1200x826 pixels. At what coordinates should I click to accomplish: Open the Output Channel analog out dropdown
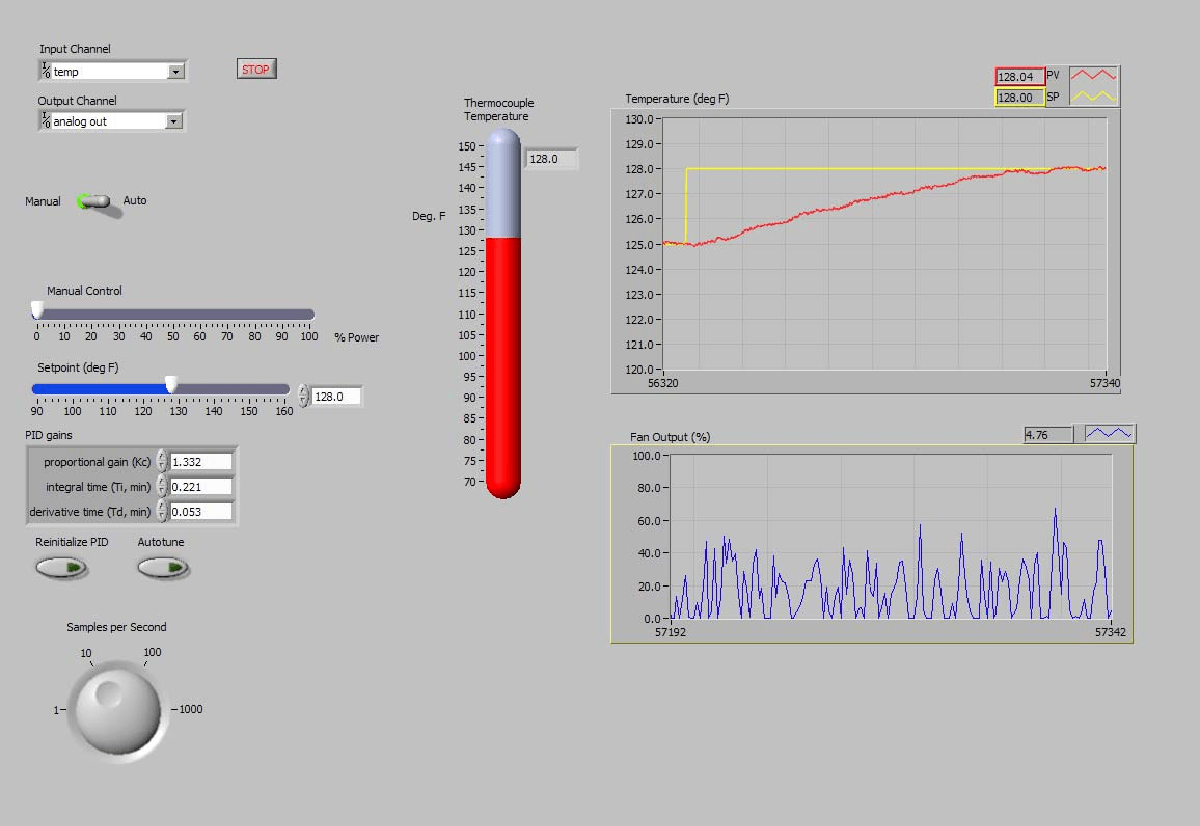[x=174, y=122]
